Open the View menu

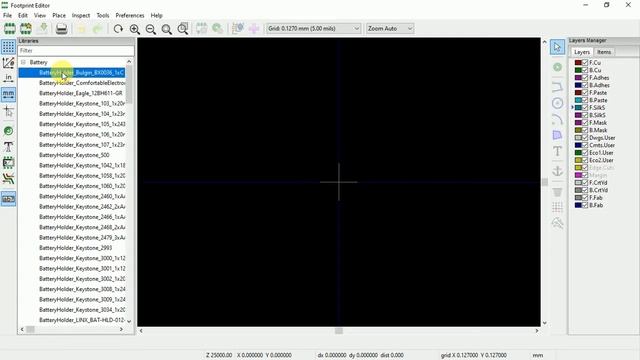[x=40, y=16]
